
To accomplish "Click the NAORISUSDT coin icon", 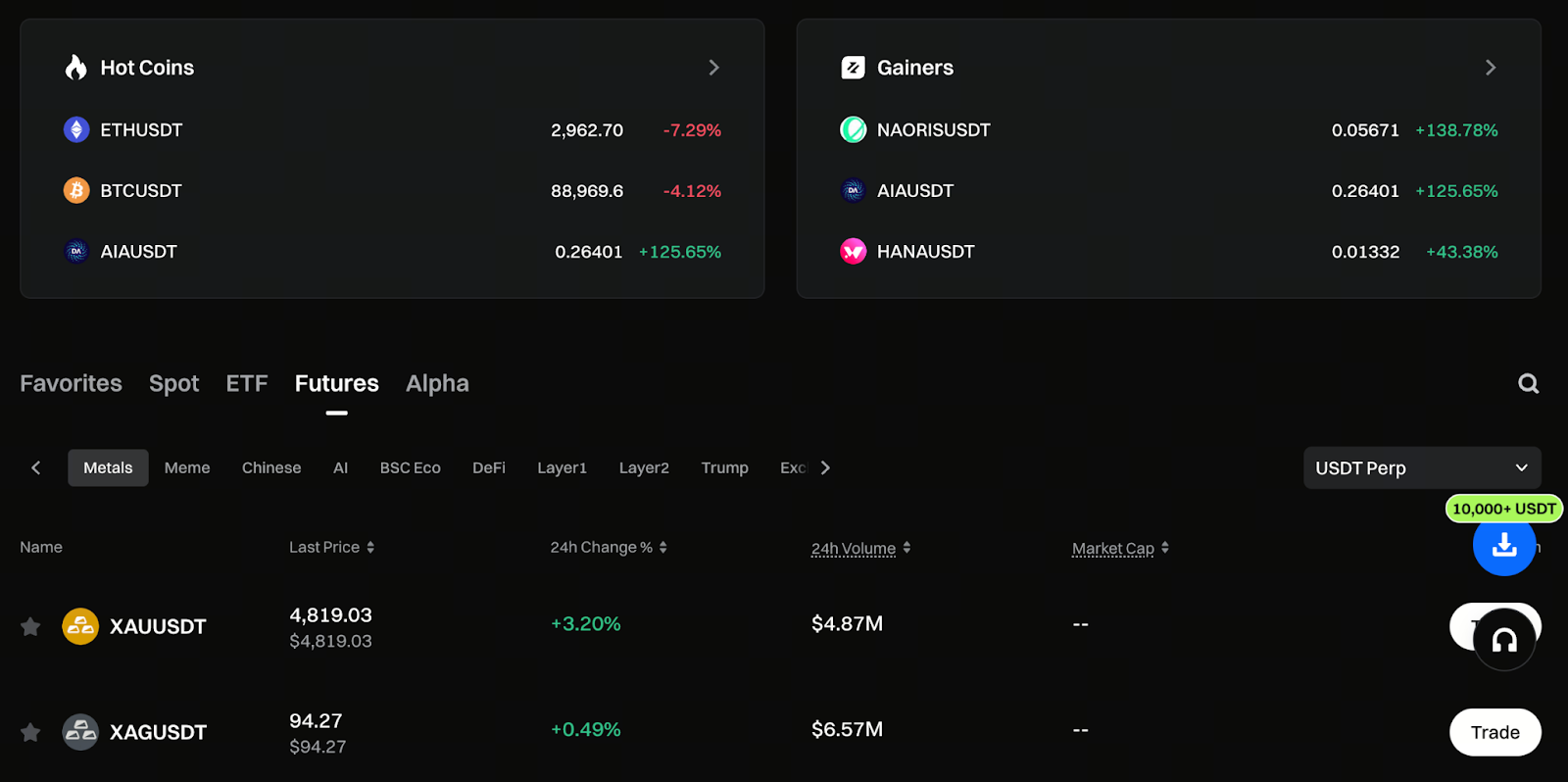I will 853,129.
